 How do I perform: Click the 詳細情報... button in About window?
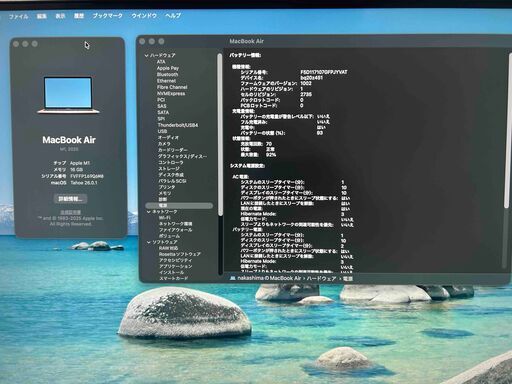pyautogui.click(x=70, y=199)
